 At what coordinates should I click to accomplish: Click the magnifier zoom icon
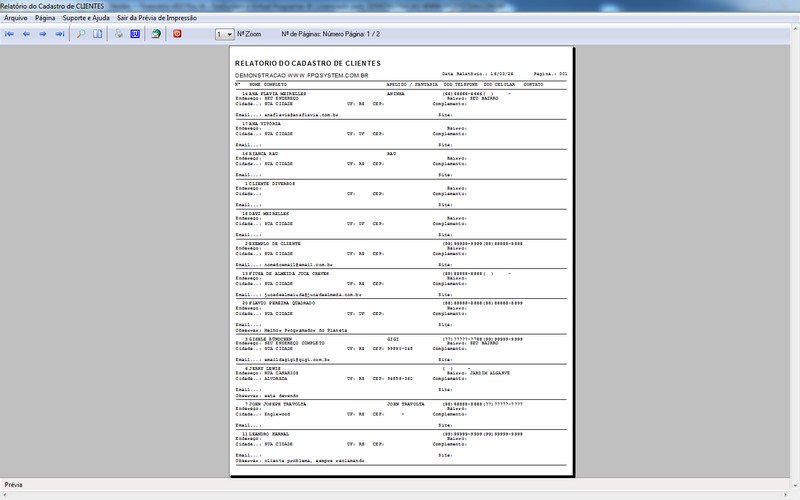tap(81, 34)
